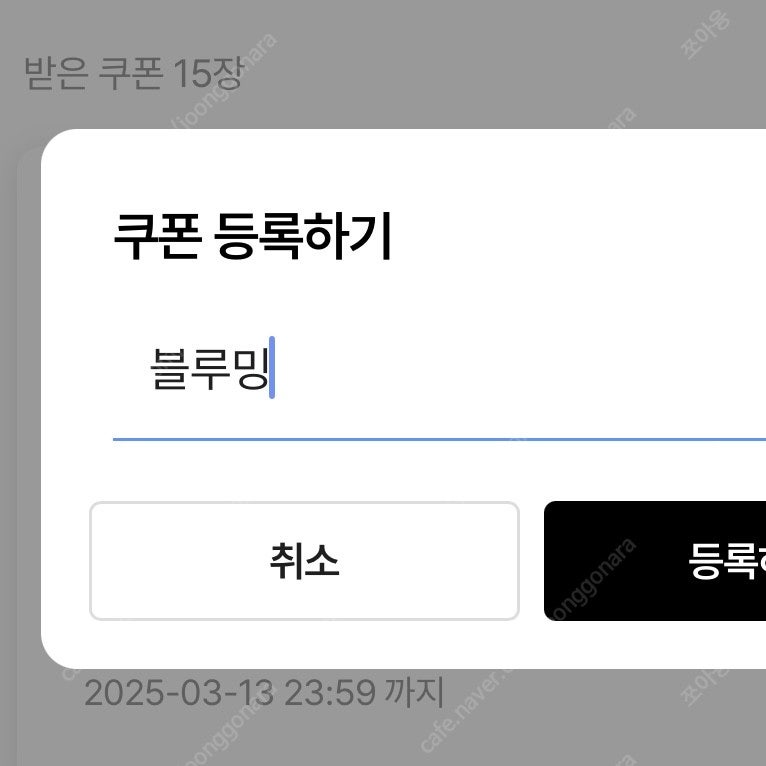Place caret at blue text cursor

[272, 367]
